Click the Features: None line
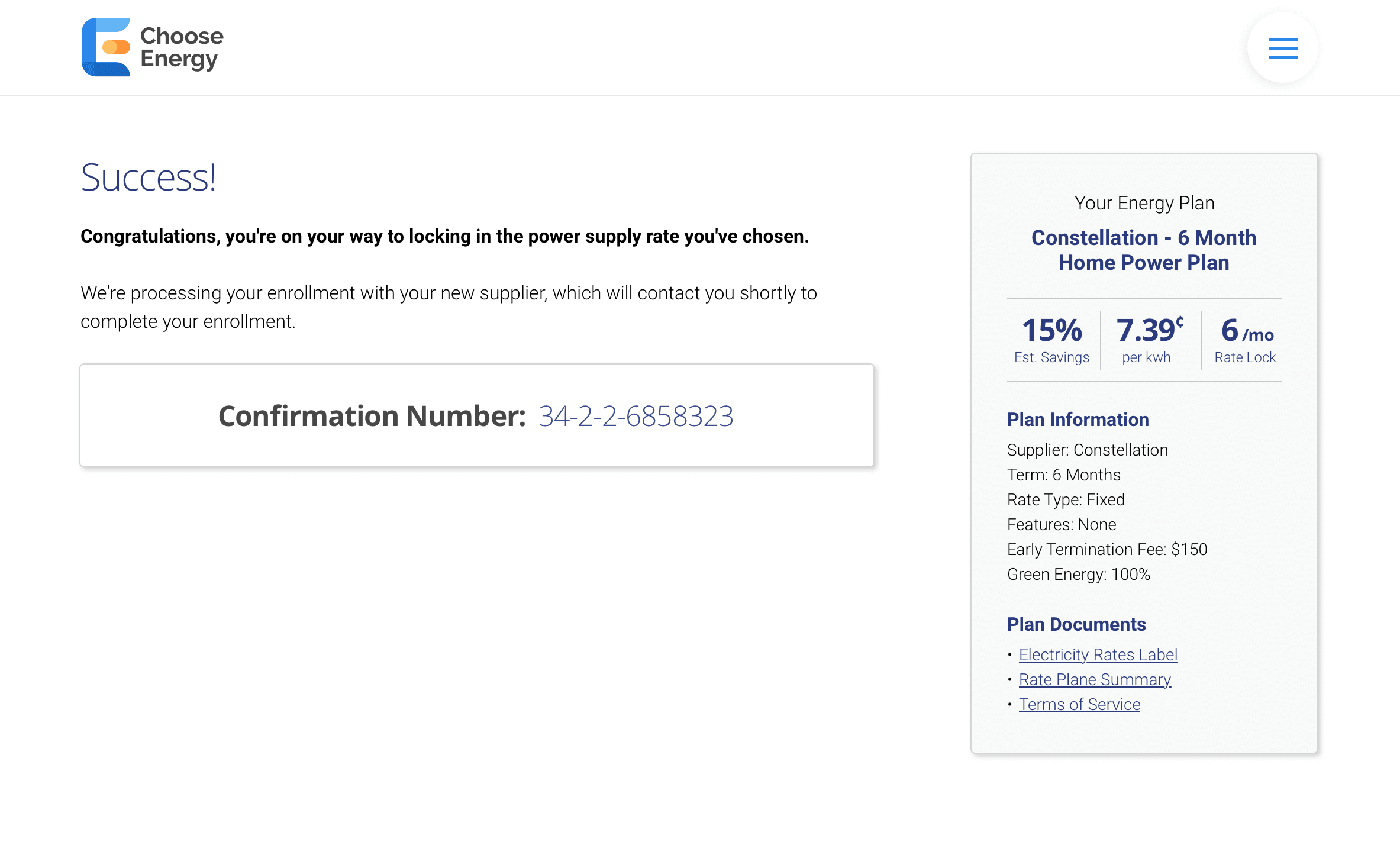Image resolution: width=1400 pixels, height=858 pixels. click(x=1062, y=524)
